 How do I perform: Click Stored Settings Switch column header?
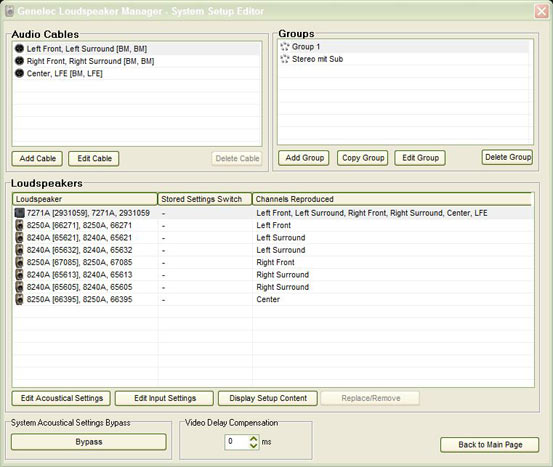coord(205,199)
